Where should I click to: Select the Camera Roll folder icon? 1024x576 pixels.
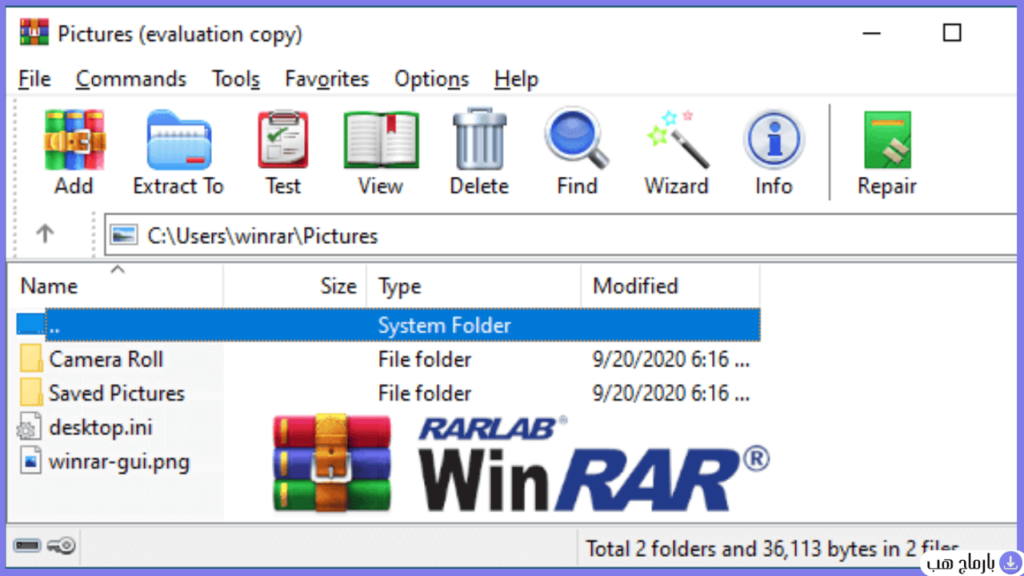pyautogui.click(x=30, y=359)
